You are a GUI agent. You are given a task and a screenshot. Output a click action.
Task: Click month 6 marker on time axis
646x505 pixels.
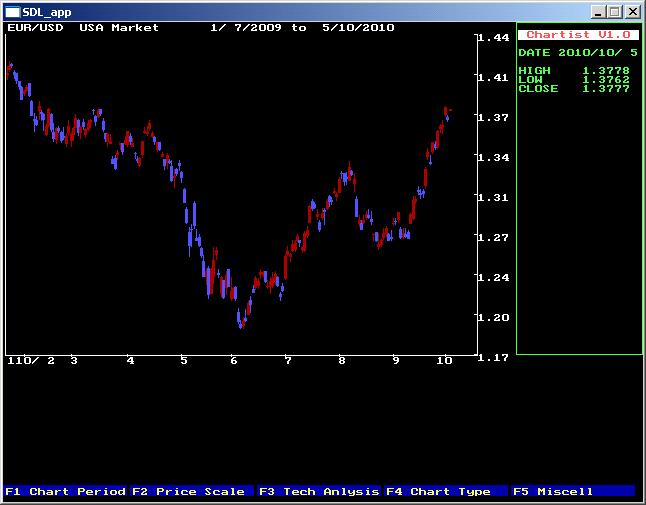point(234,360)
